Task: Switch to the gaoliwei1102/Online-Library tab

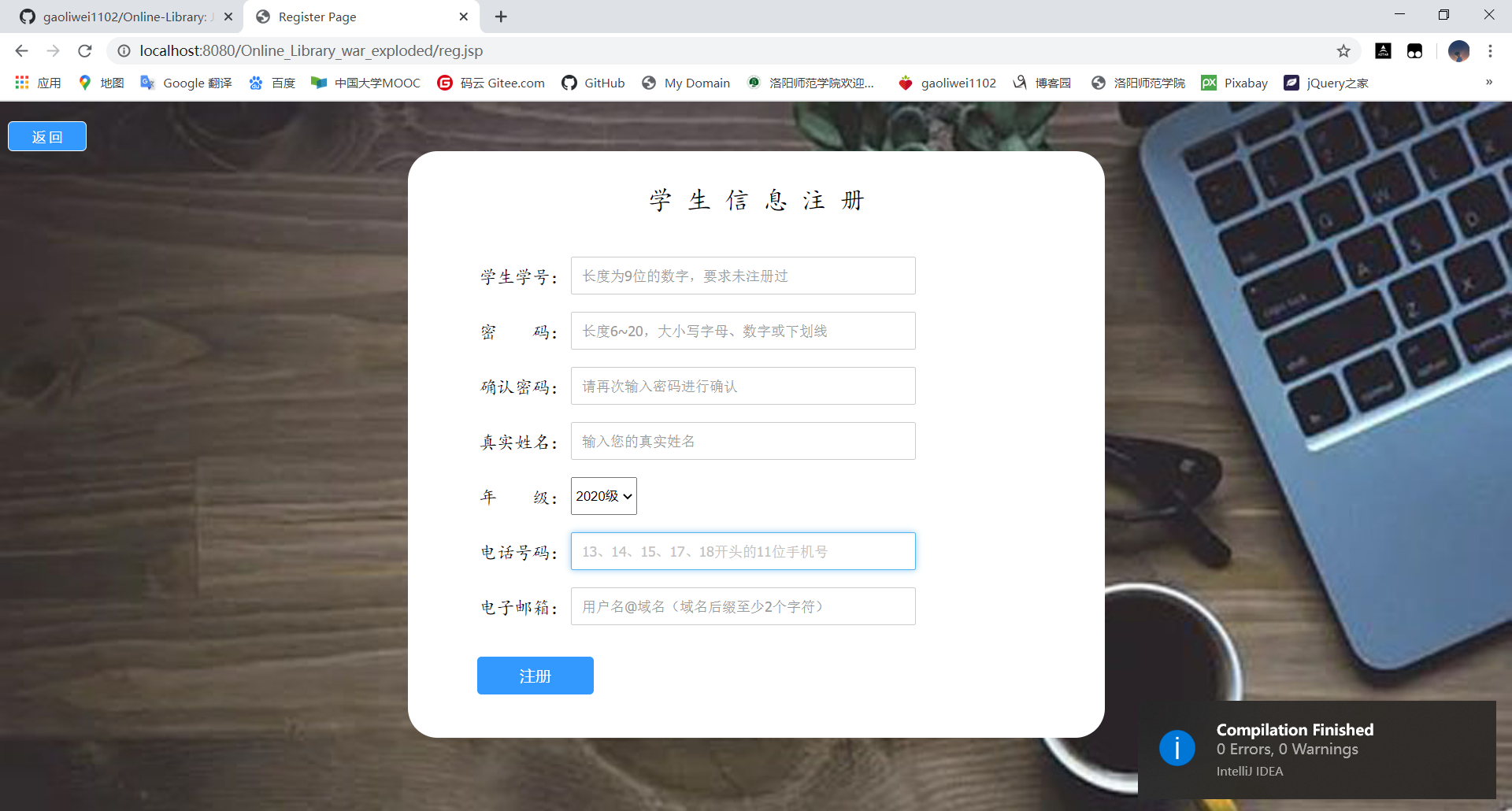Action: pos(118,16)
